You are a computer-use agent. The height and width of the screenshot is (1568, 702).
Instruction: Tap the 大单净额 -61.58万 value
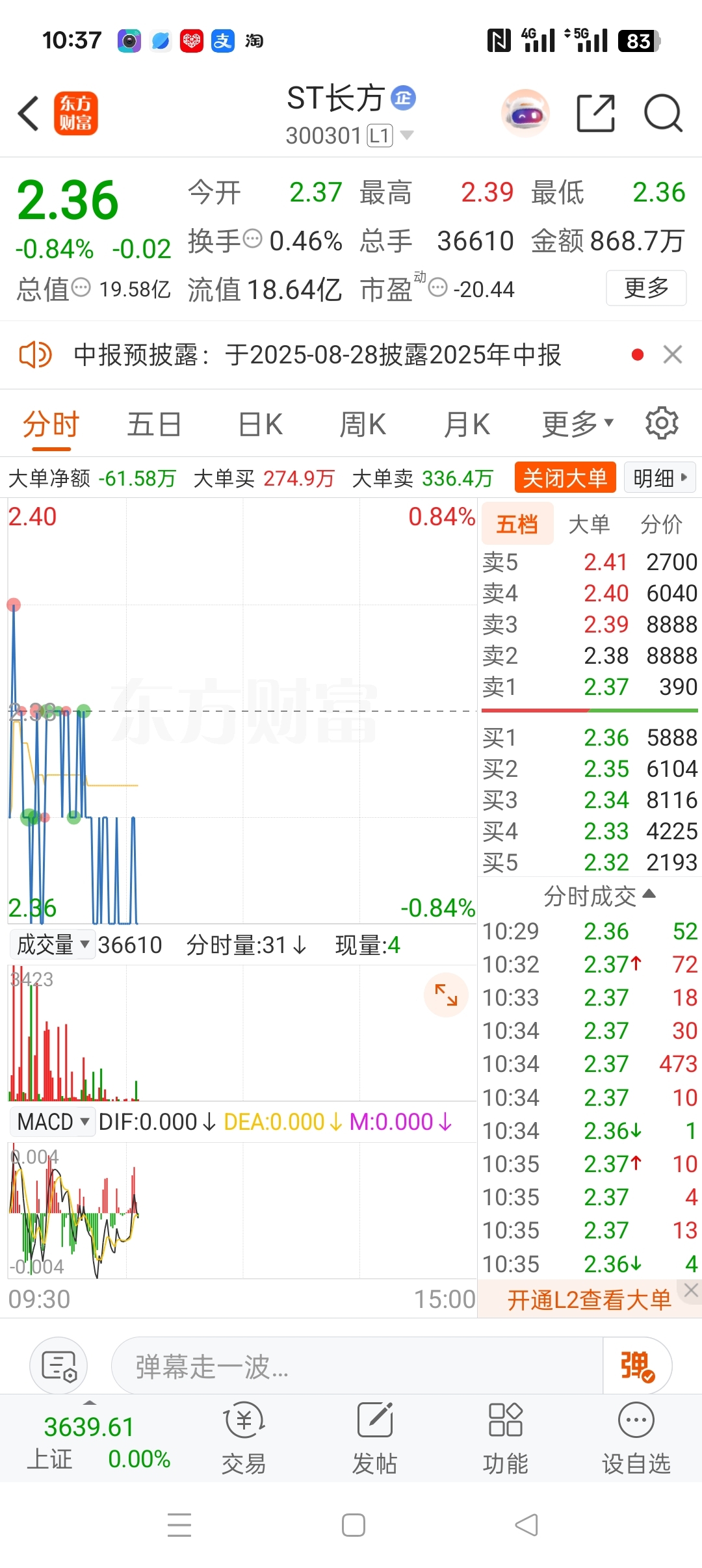(137, 478)
